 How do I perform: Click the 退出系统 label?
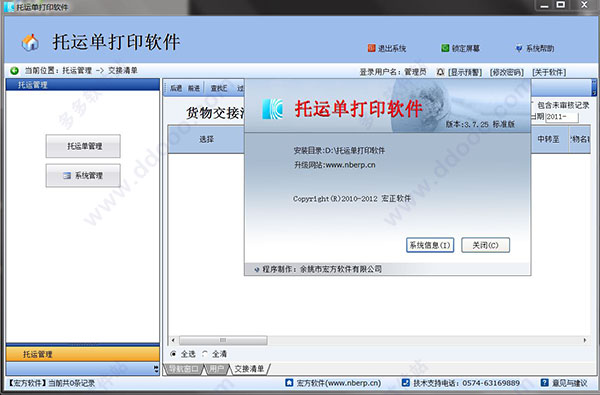(x=392, y=48)
